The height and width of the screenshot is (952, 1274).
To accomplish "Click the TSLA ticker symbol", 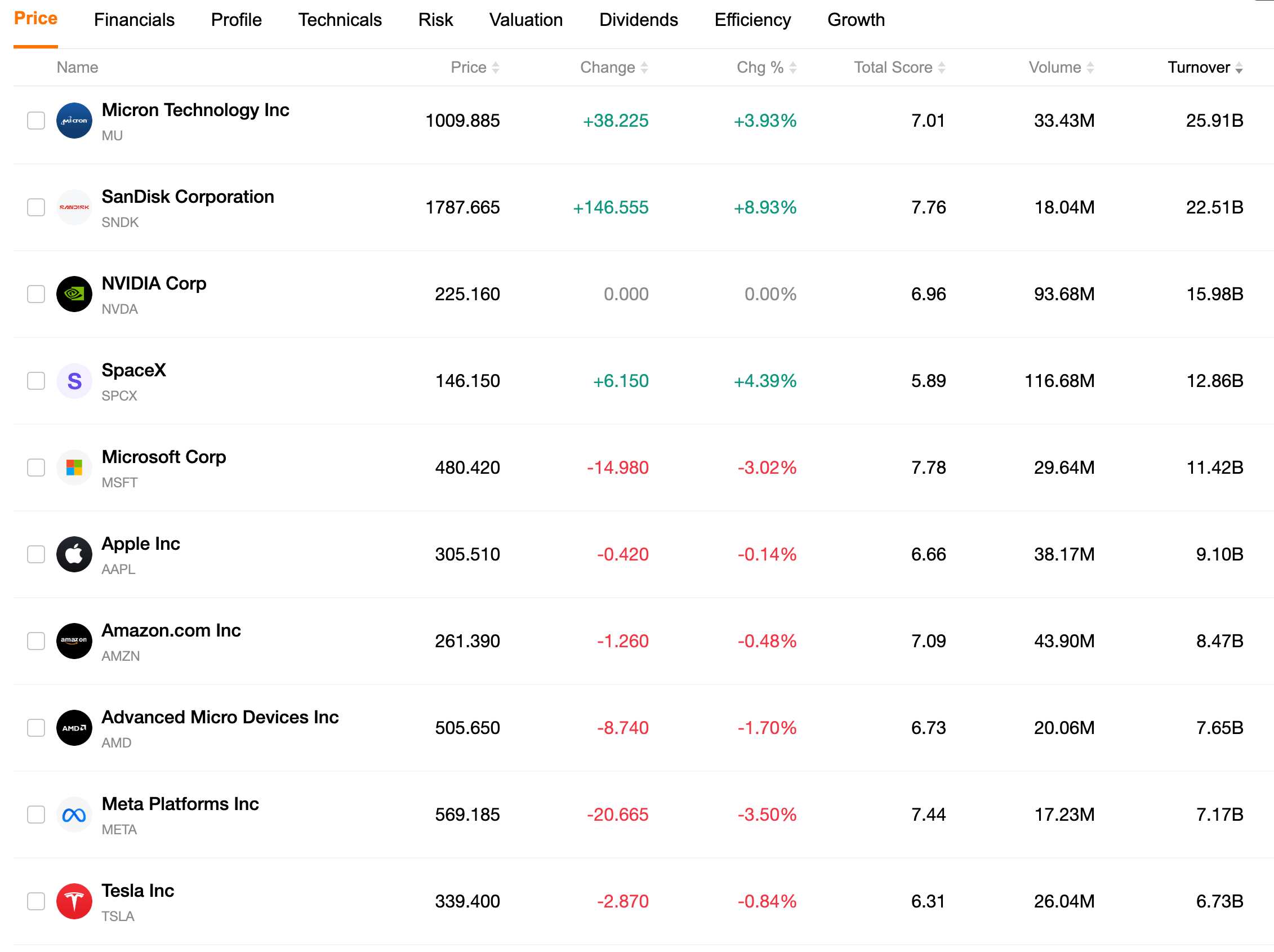I will [118, 917].
